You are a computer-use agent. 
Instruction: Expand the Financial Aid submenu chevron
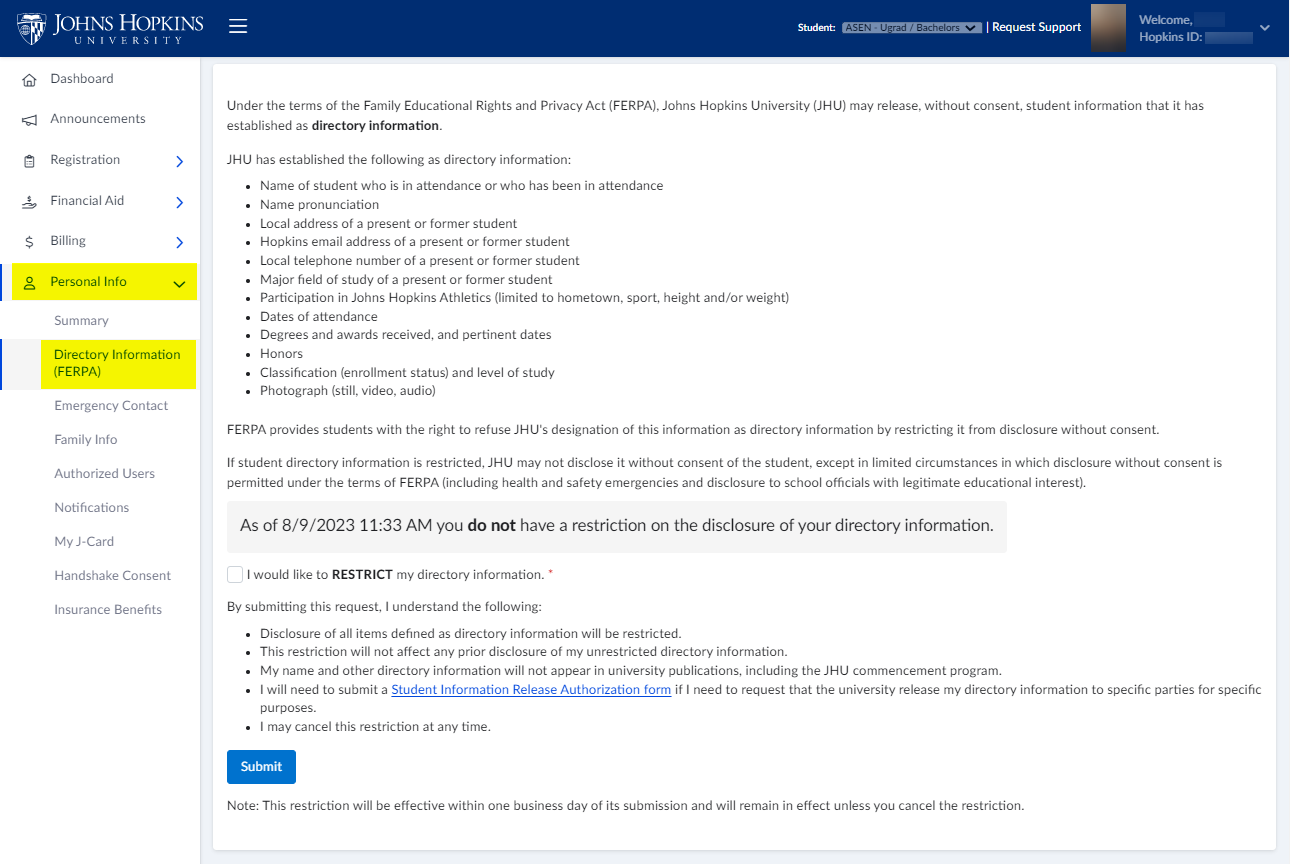pos(180,202)
